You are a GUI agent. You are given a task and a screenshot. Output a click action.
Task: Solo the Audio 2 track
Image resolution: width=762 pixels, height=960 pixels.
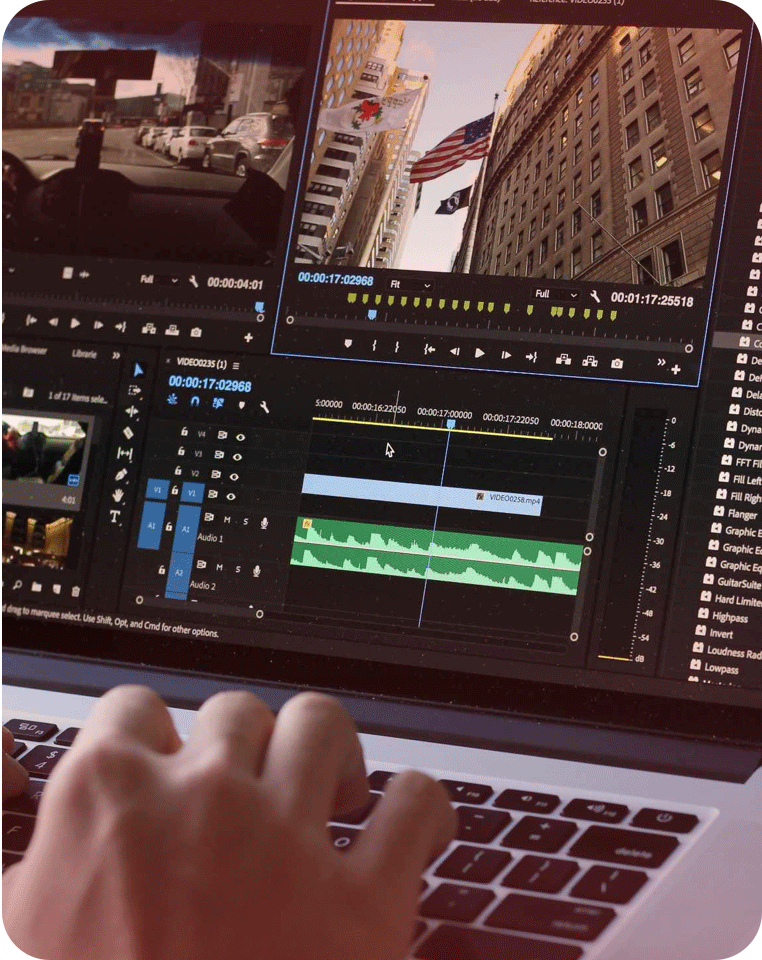(238, 569)
